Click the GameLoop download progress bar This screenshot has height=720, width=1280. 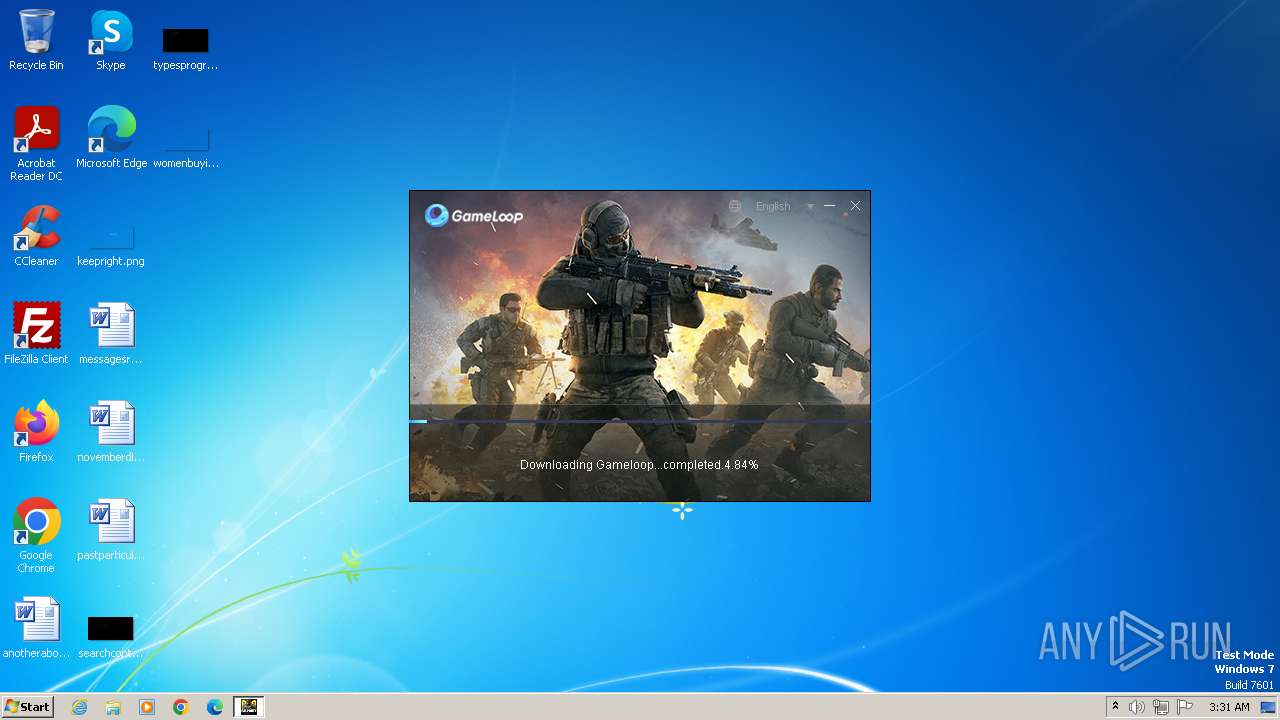[640, 421]
